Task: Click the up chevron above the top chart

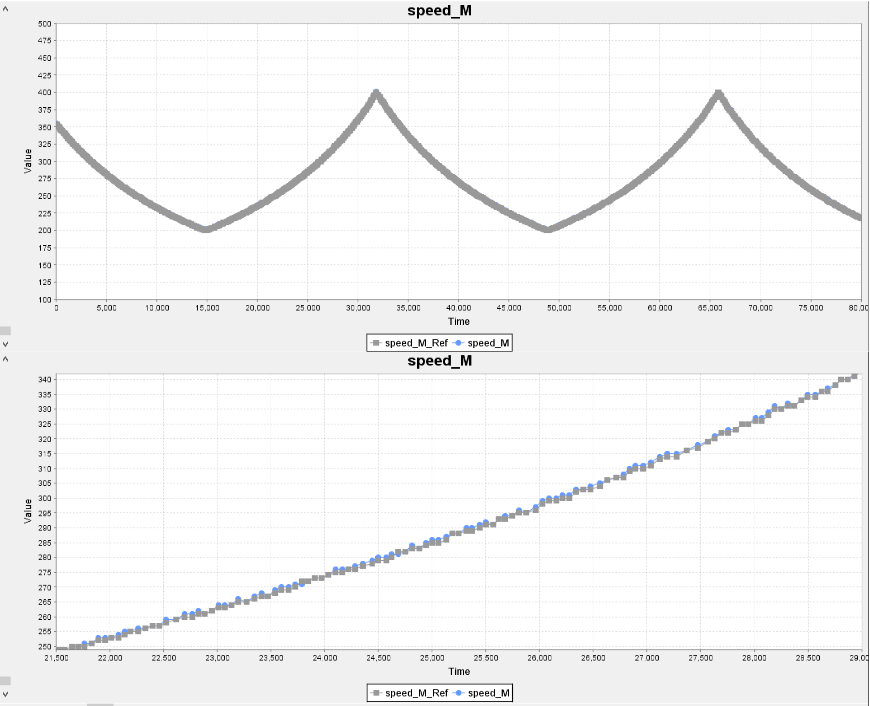Action: pyautogui.click(x=5, y=9)
